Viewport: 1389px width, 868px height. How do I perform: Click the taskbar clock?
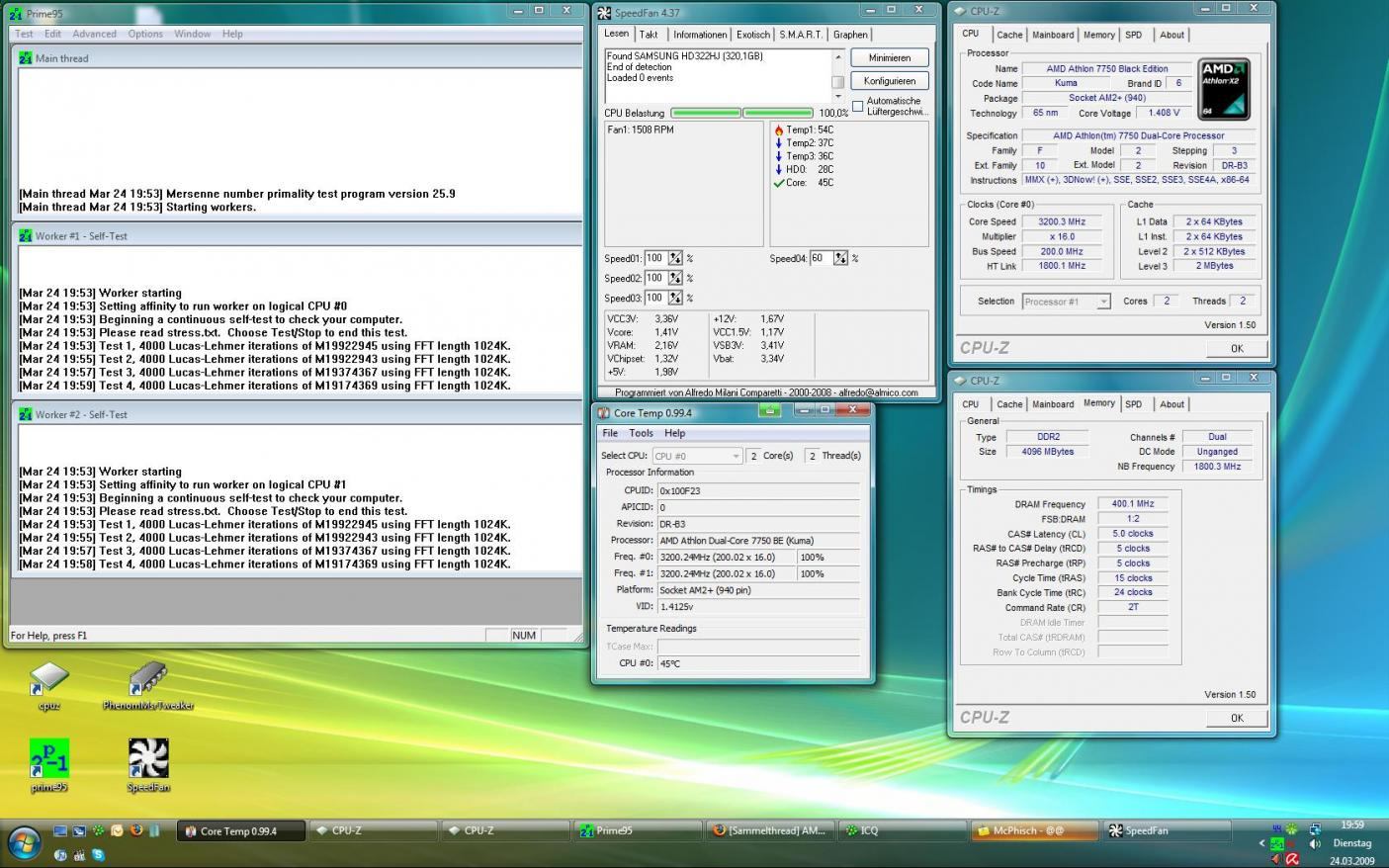pyautogui.click(x=1351, y=842)
